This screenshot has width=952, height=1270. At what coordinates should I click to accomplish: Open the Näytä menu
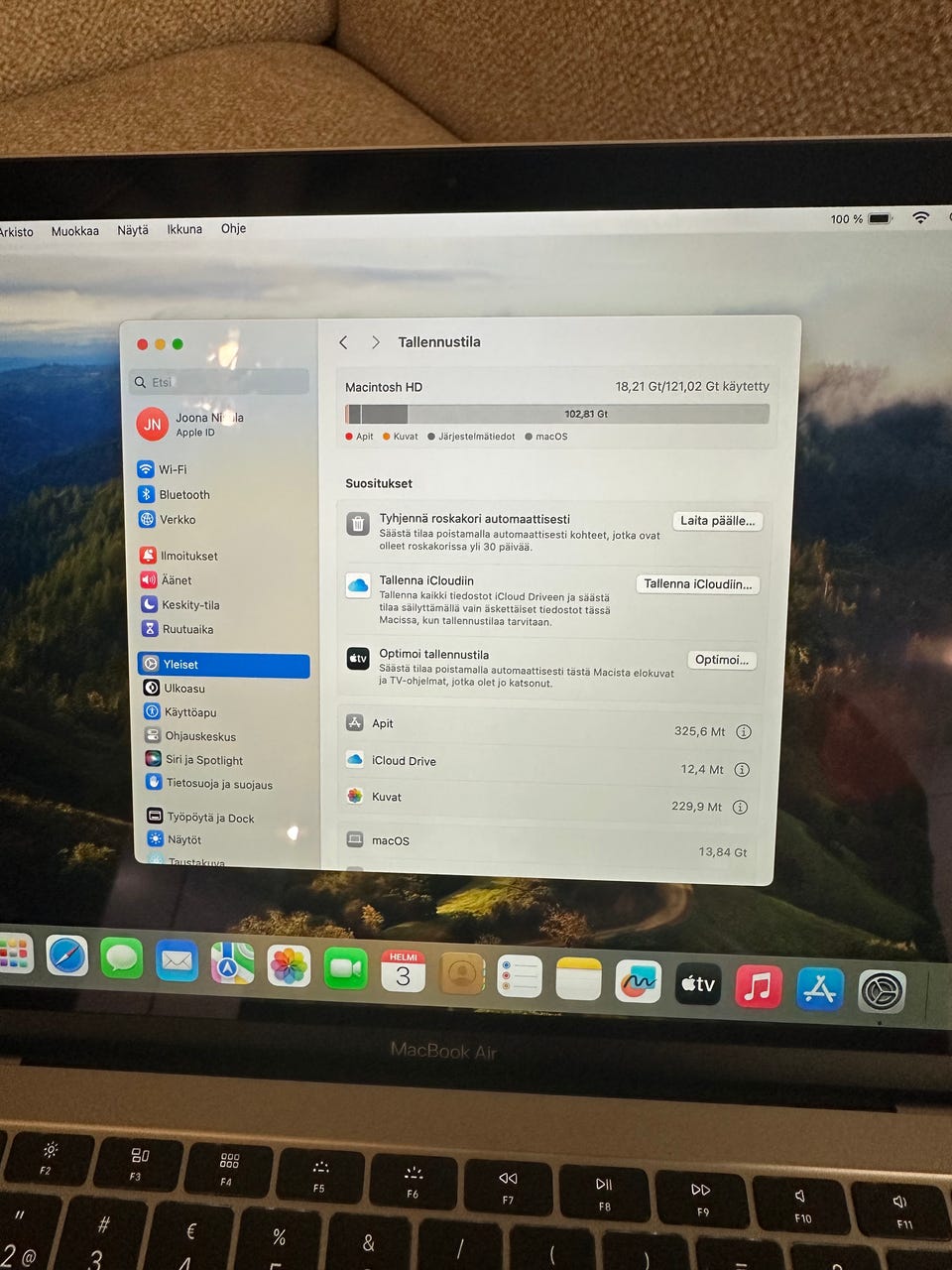[133, 230]
